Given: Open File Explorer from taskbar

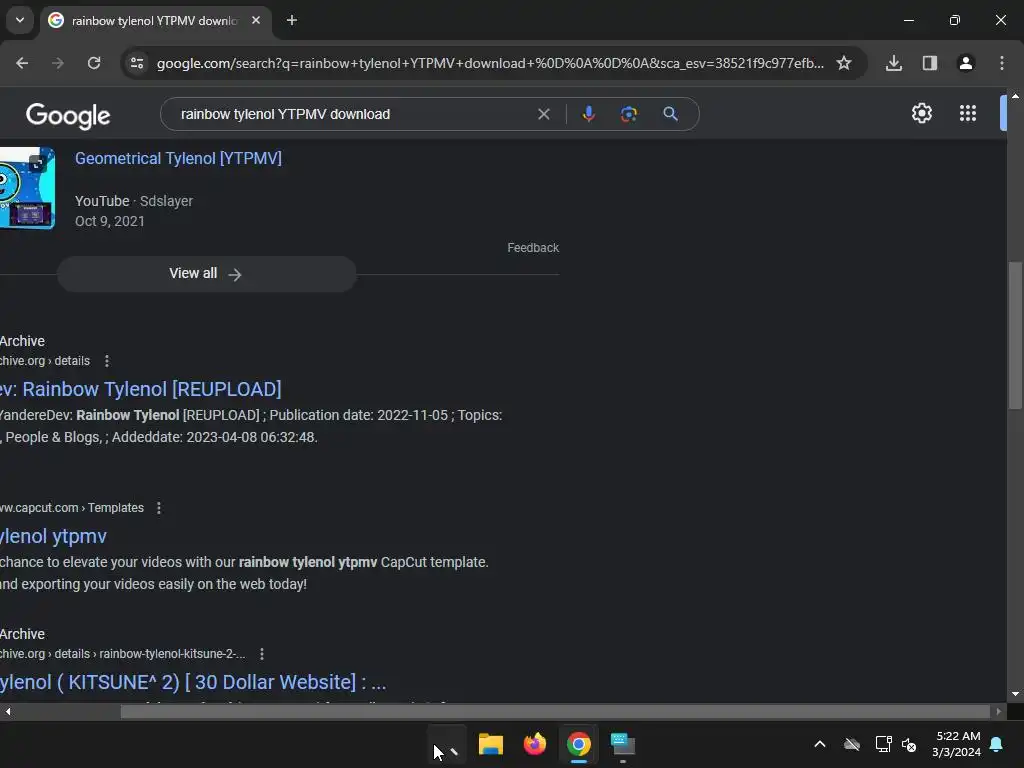Looking at the screenshot, I should click(490, 744).
